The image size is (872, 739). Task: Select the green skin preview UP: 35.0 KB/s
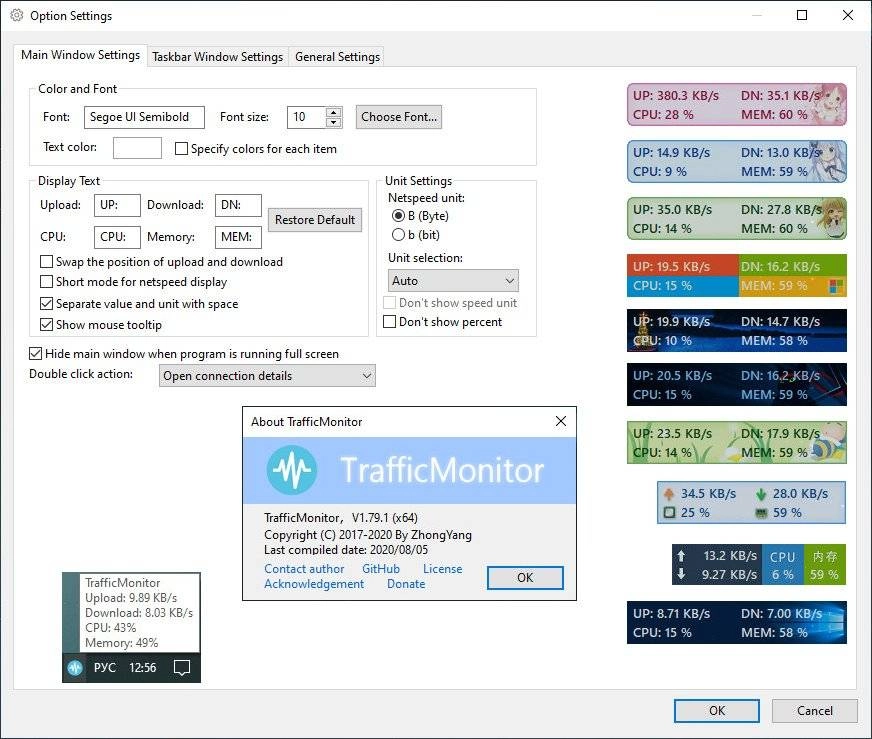(x=736, y=219)
